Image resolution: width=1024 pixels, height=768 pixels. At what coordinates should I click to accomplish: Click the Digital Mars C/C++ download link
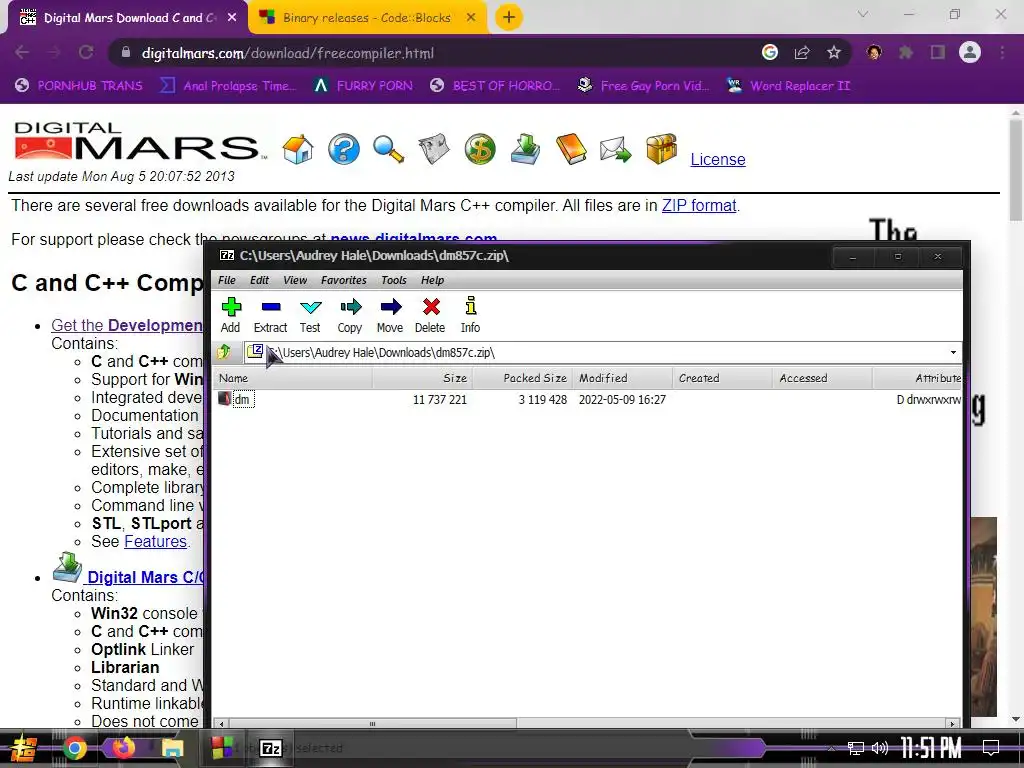(145, 577)
